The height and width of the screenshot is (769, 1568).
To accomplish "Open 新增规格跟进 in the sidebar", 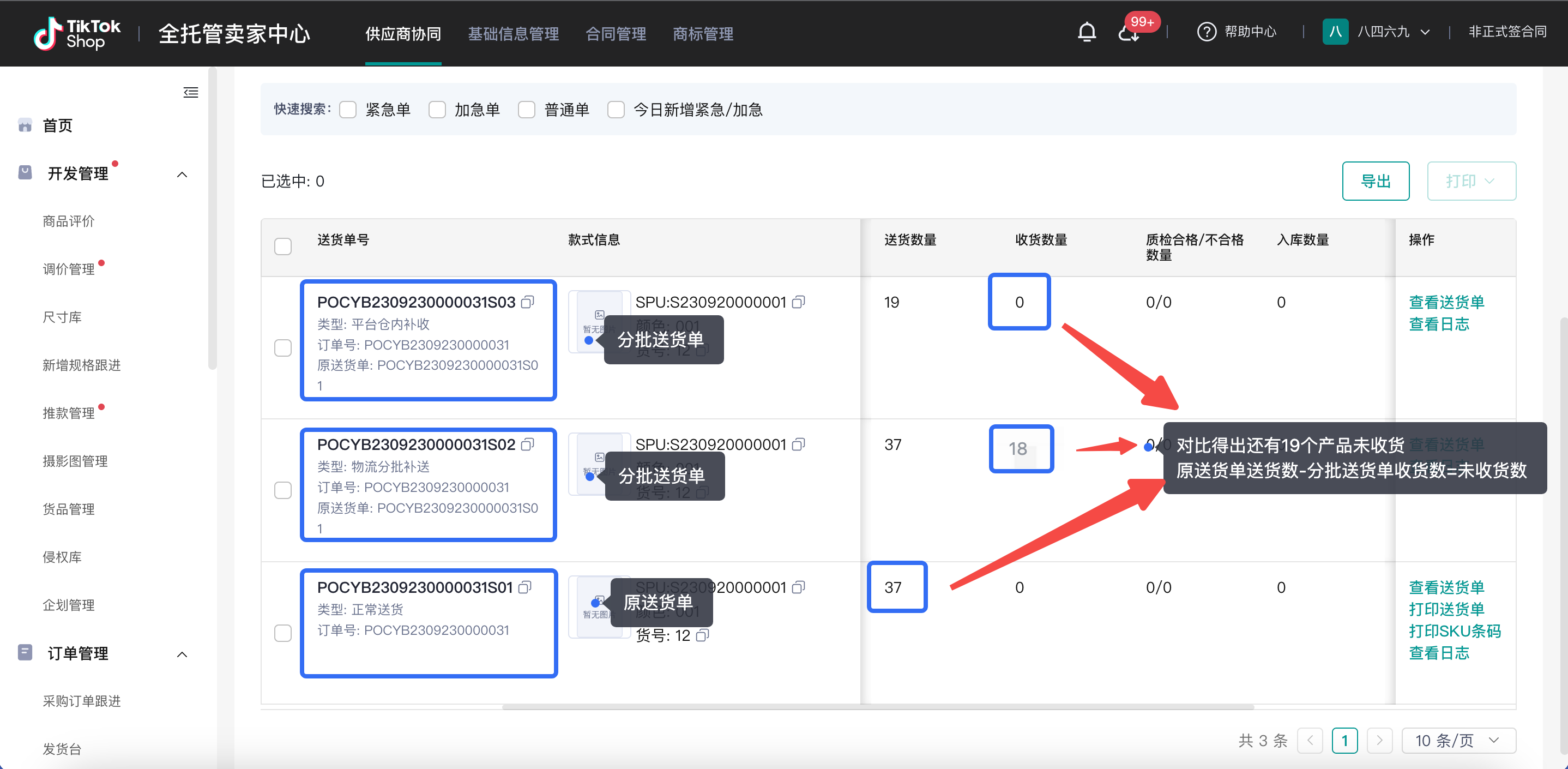I will 82,365.
